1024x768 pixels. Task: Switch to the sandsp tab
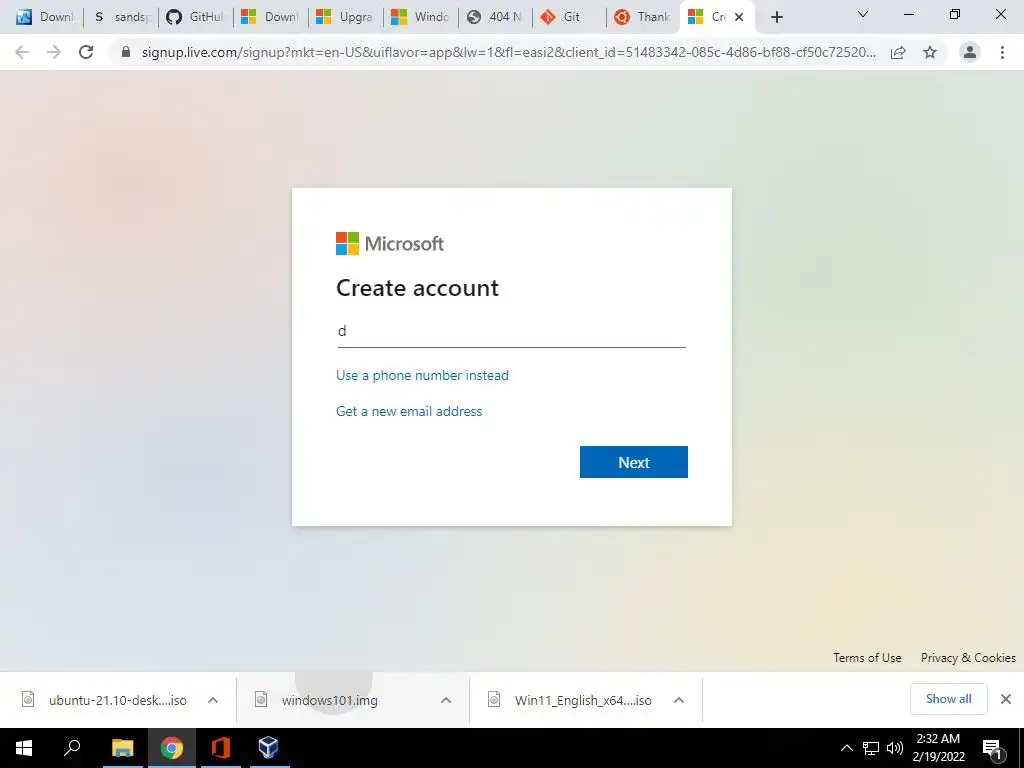pos(121,17)
